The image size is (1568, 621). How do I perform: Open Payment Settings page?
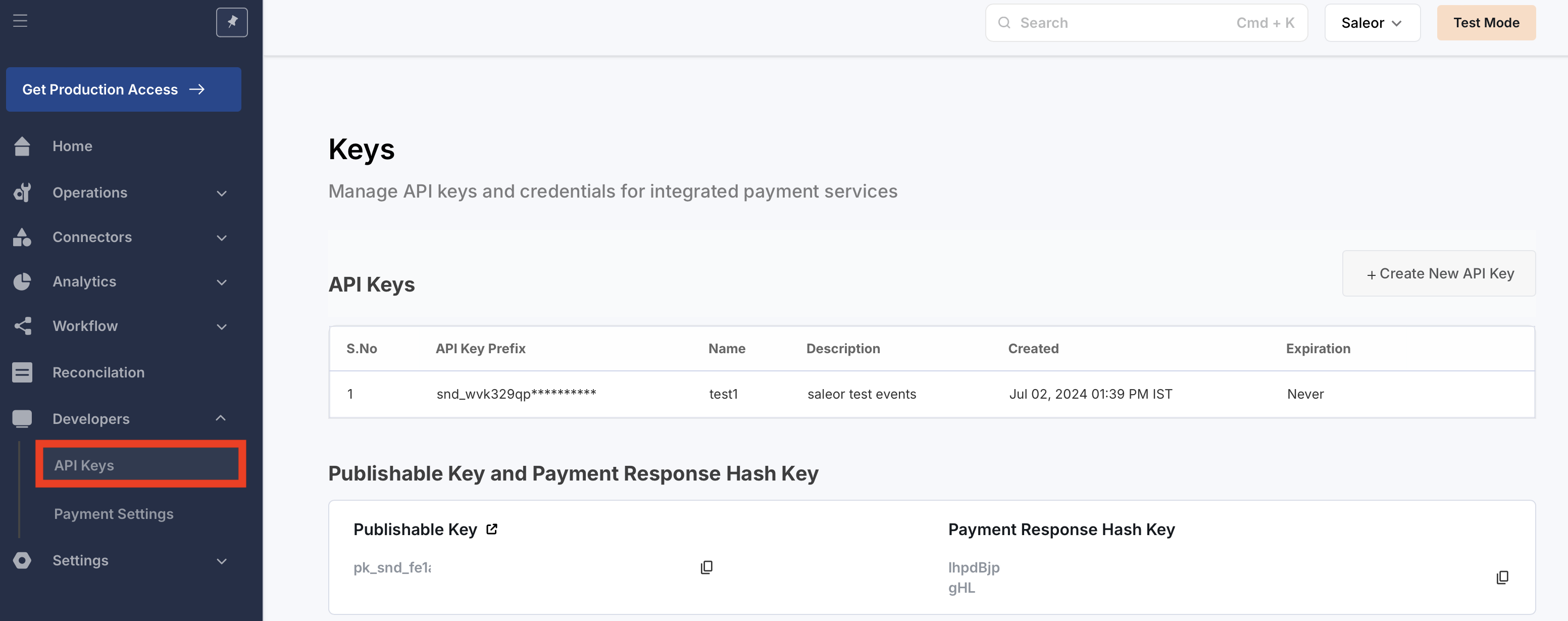(x=114, y=513)
